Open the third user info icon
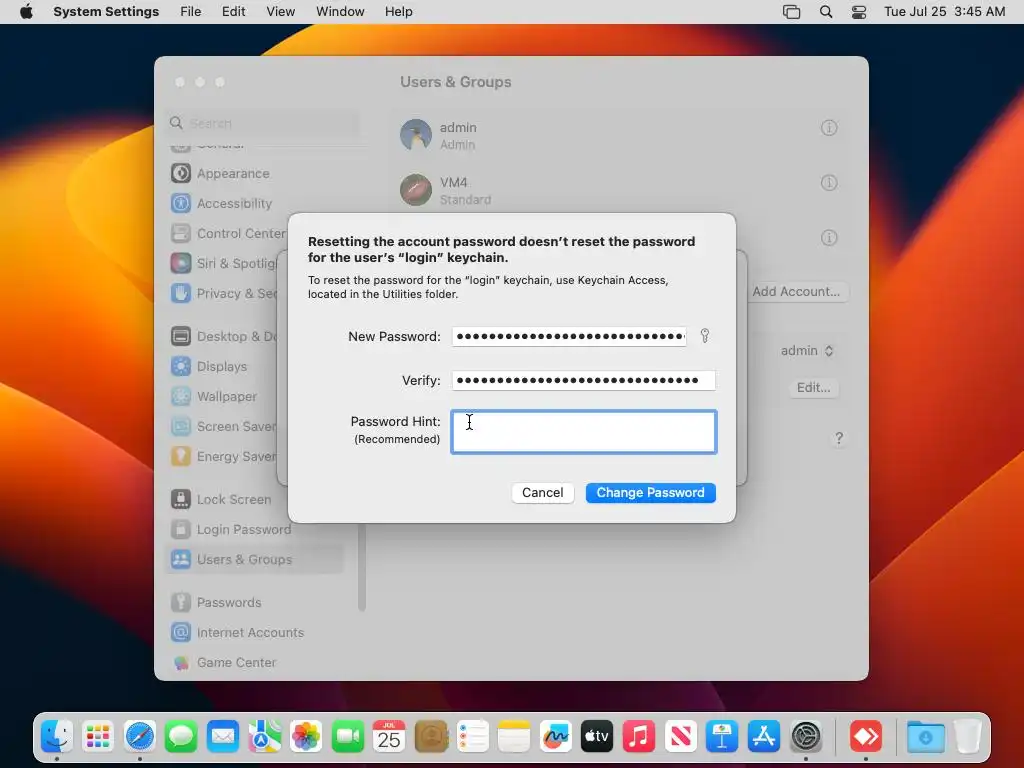The height and width of the screenshot is (768, 1024). pyautogui.click(x=829, y=238)
